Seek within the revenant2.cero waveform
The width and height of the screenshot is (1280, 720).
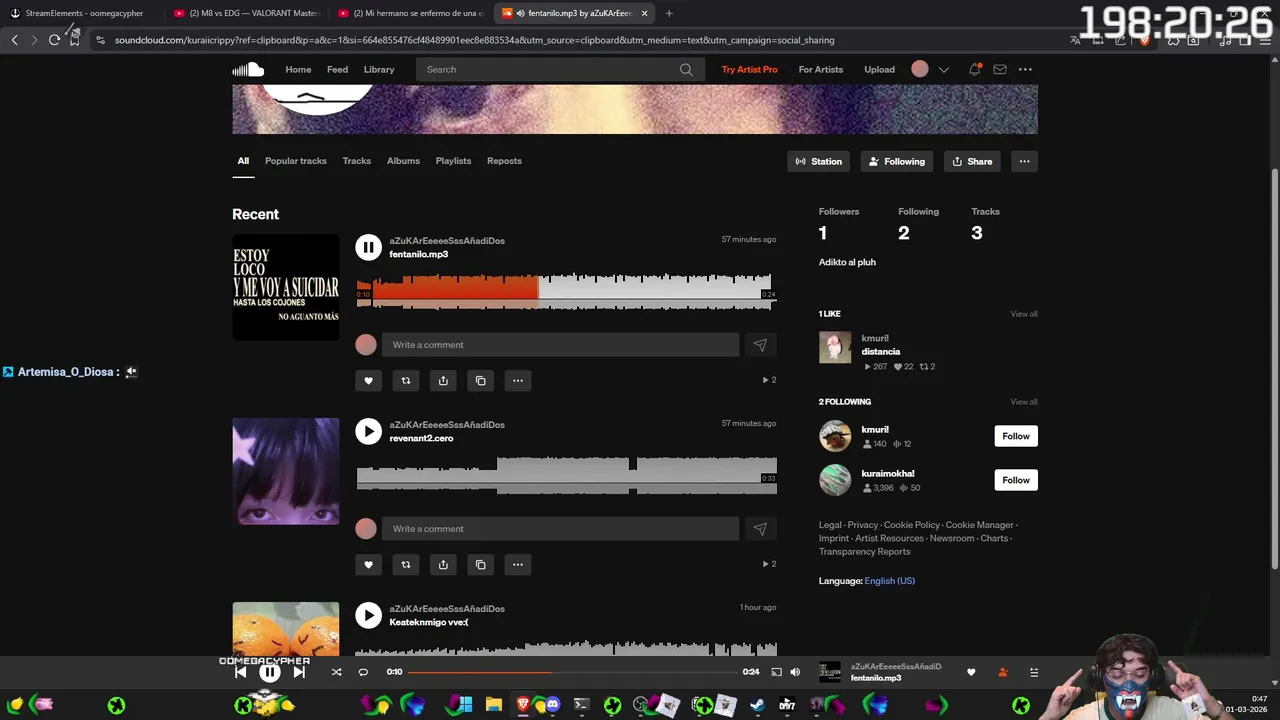coord(566,475)
